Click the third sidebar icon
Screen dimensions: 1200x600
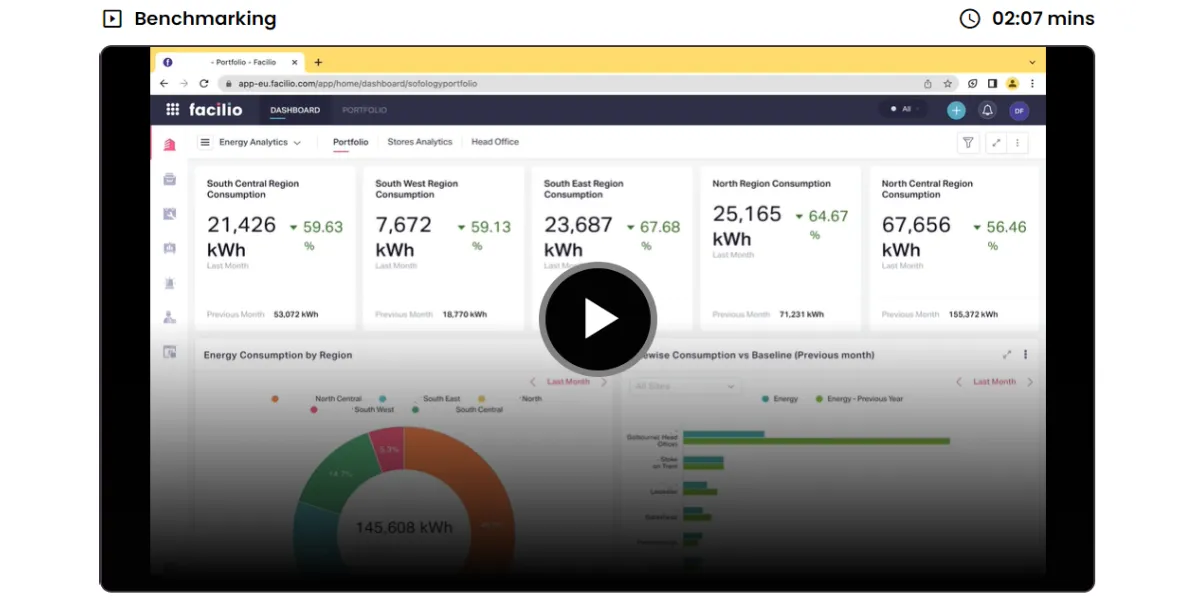tap(169, 213)
